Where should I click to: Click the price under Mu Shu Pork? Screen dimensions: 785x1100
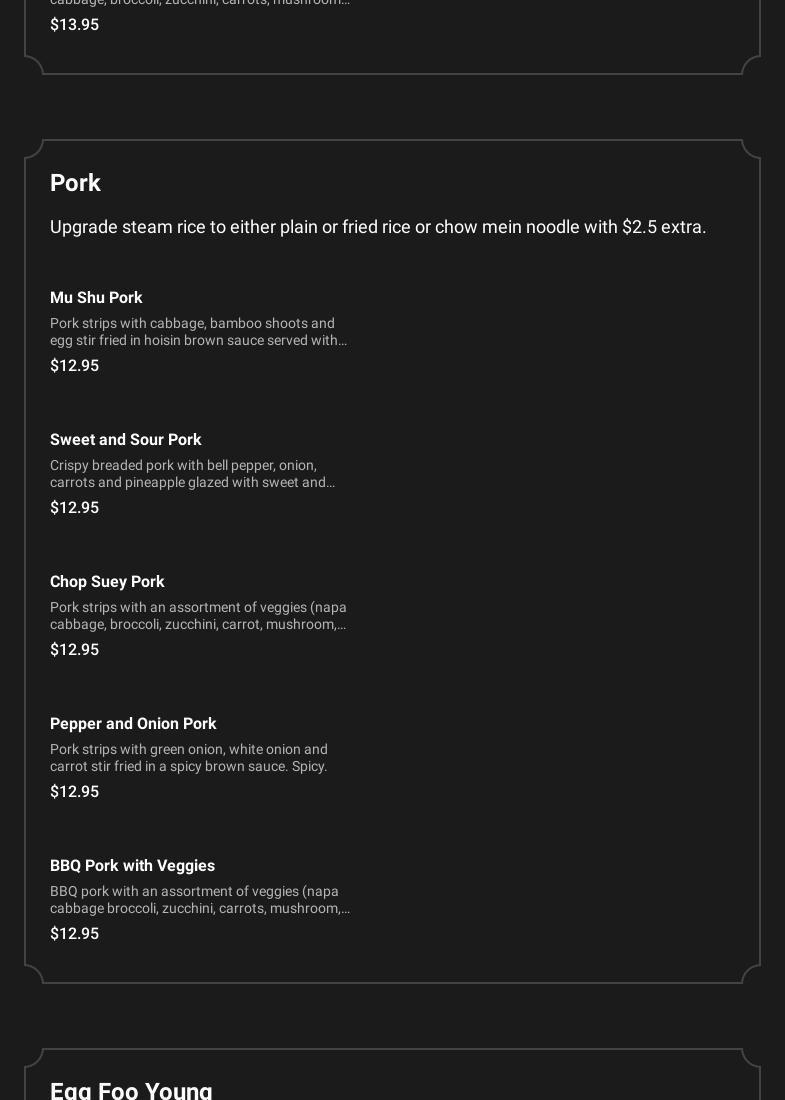(x=74, y=366)
